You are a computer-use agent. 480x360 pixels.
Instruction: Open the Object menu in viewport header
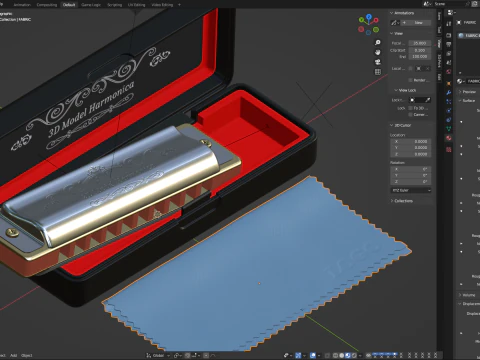click(27, 355)
